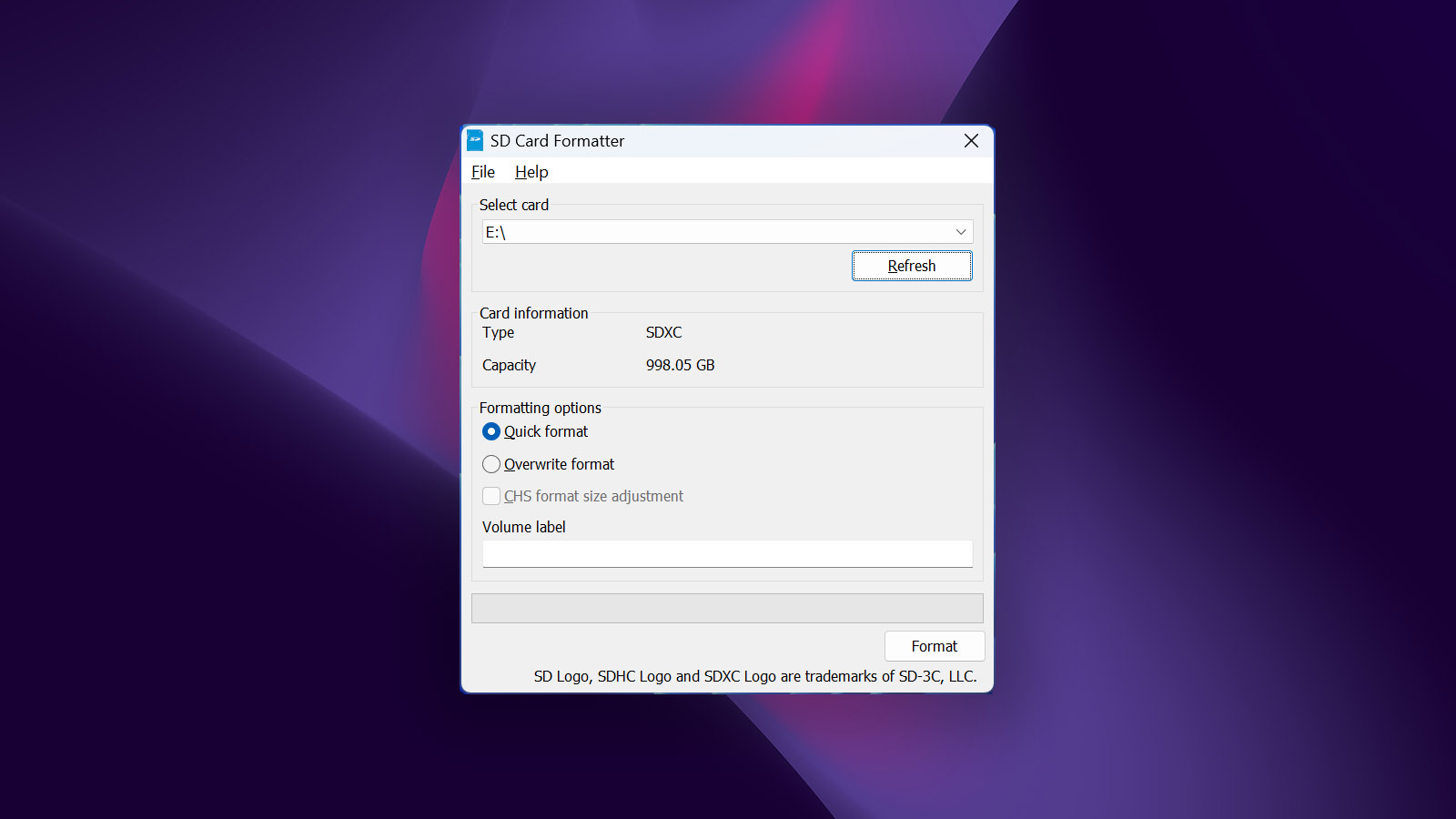This screenshot has height=819, width=1456.
Task: Click the Volume label caption
Action: (x=523, y=527)
